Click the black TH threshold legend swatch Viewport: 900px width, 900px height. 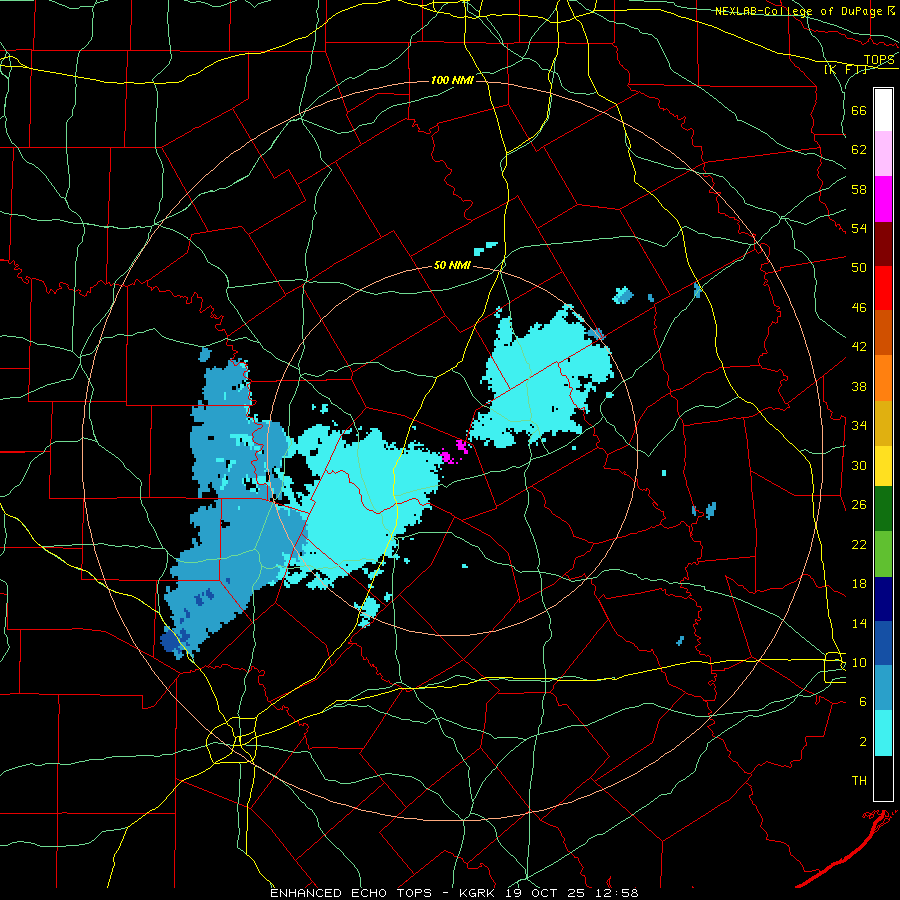click(883, 778)
